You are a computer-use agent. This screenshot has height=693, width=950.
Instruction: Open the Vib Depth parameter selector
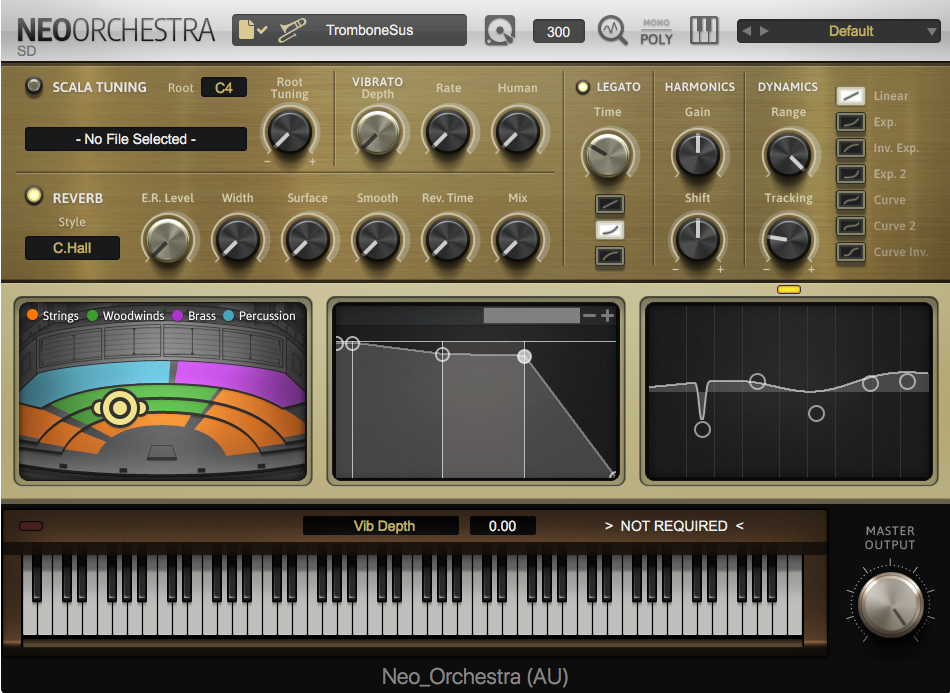coord(380,526)
